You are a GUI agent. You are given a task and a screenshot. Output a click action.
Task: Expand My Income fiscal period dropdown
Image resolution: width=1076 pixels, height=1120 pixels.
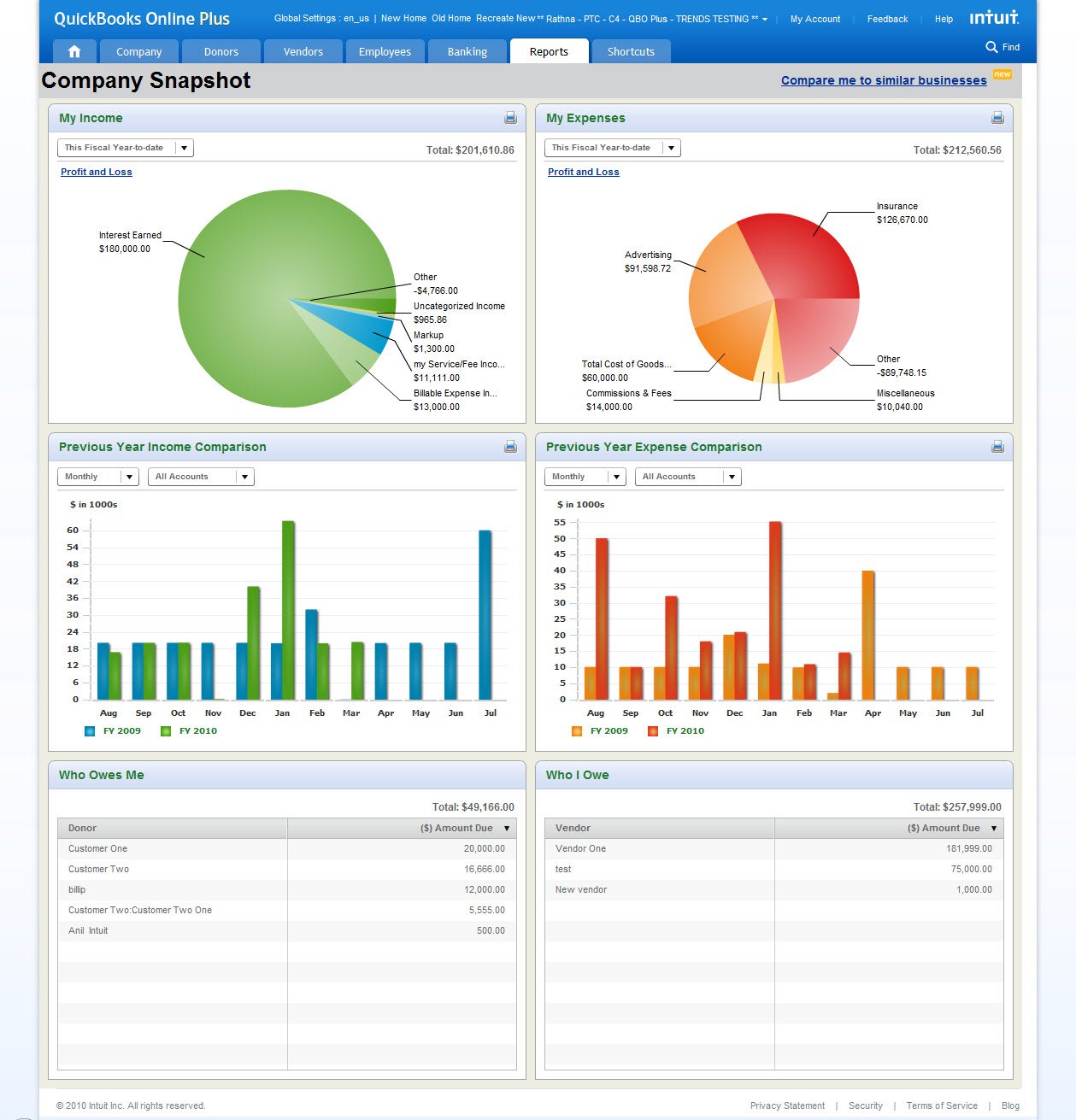[x=184, y=148]
